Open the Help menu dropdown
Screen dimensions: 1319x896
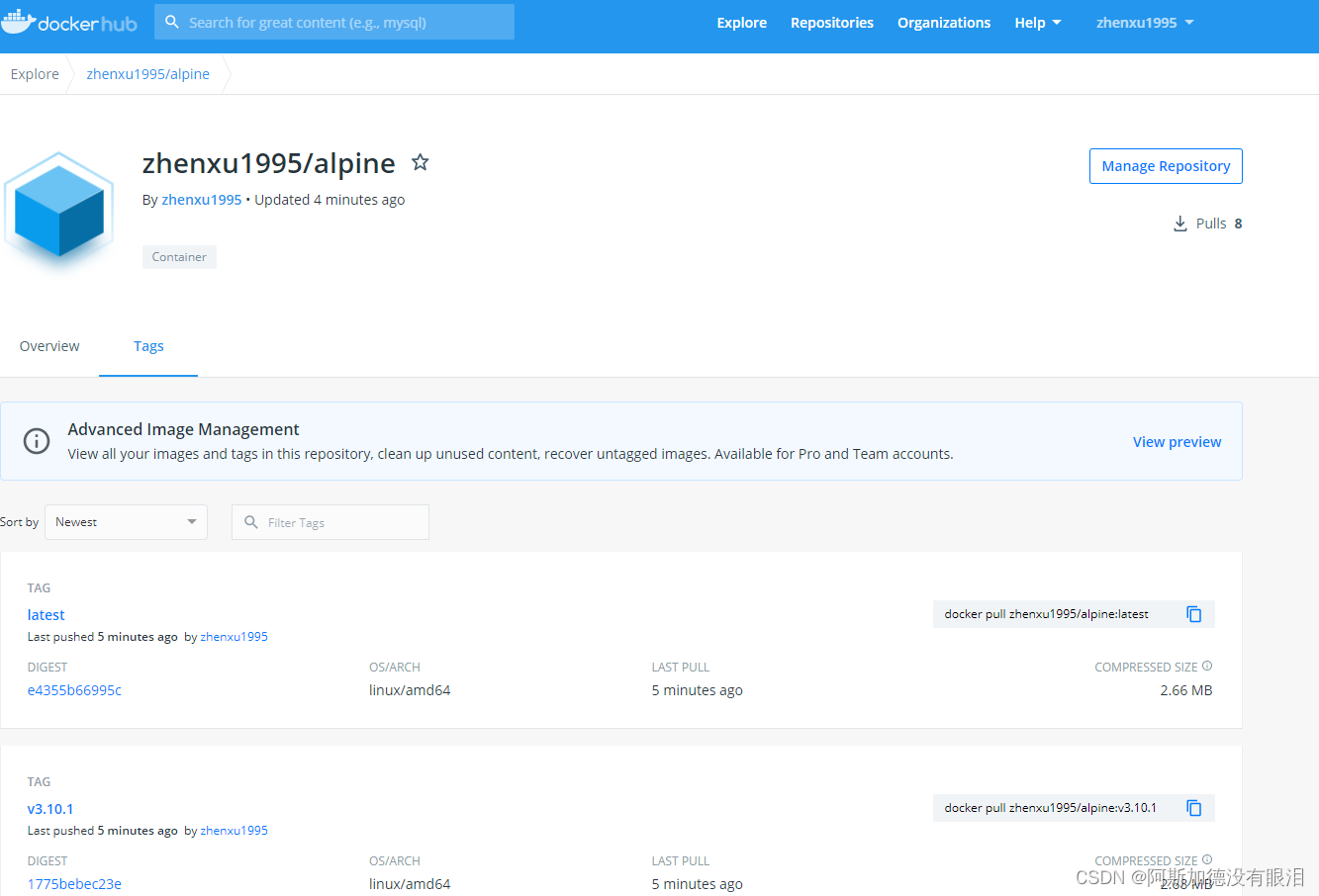pos(1037,21)
